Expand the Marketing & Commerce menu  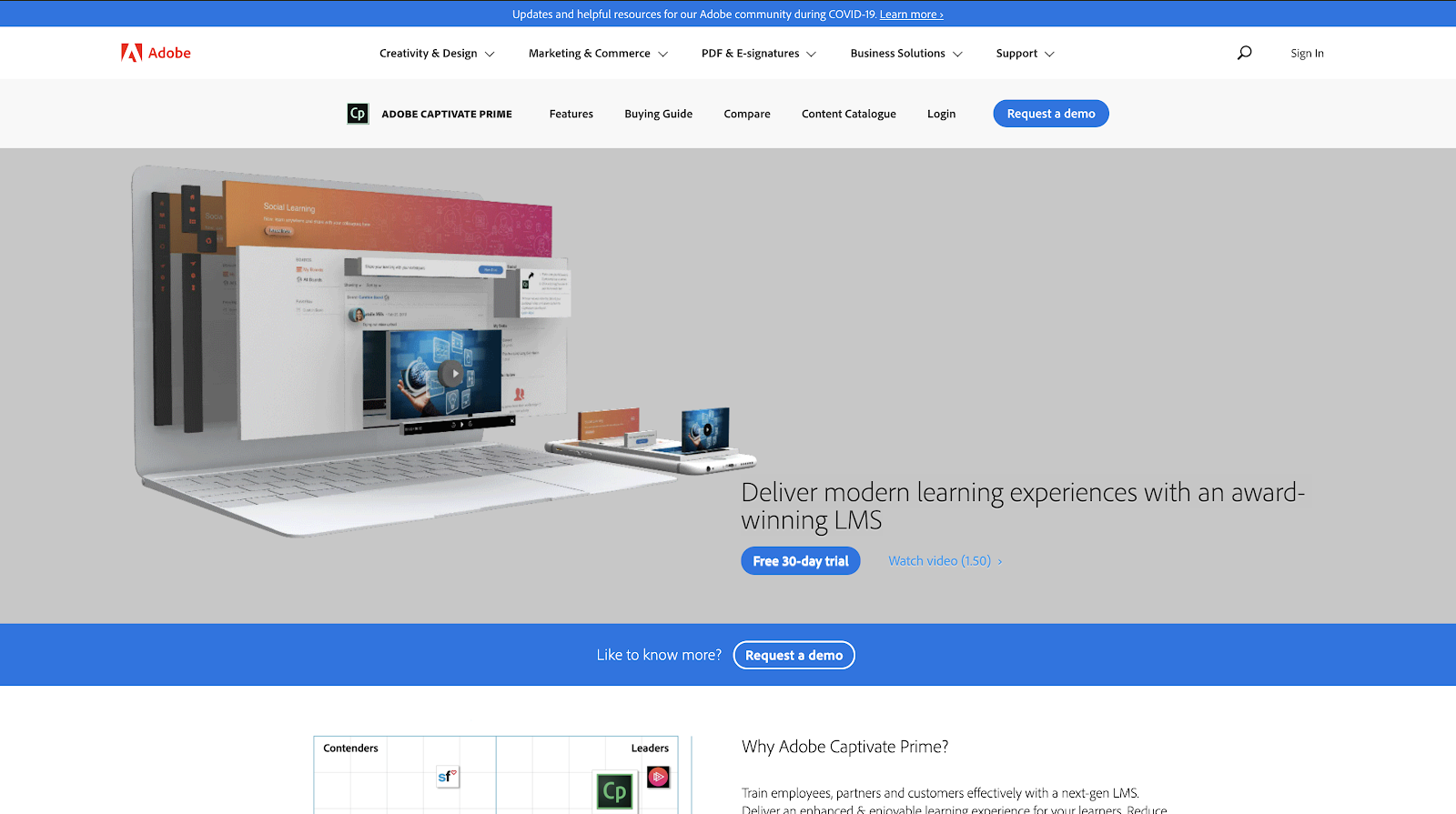tap(598, 54)
